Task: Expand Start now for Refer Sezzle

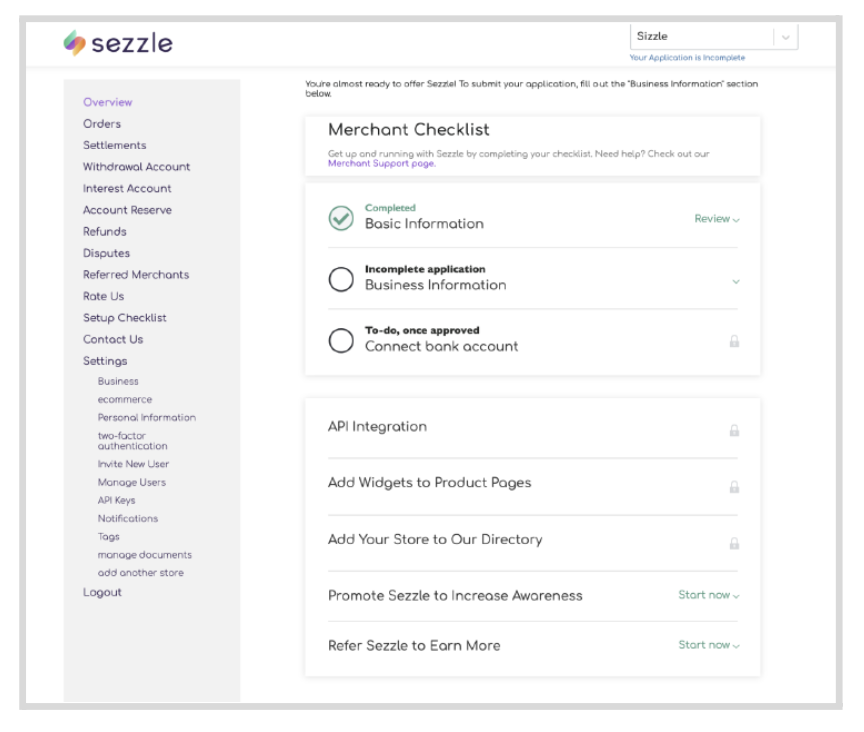Action: point(709,646)
